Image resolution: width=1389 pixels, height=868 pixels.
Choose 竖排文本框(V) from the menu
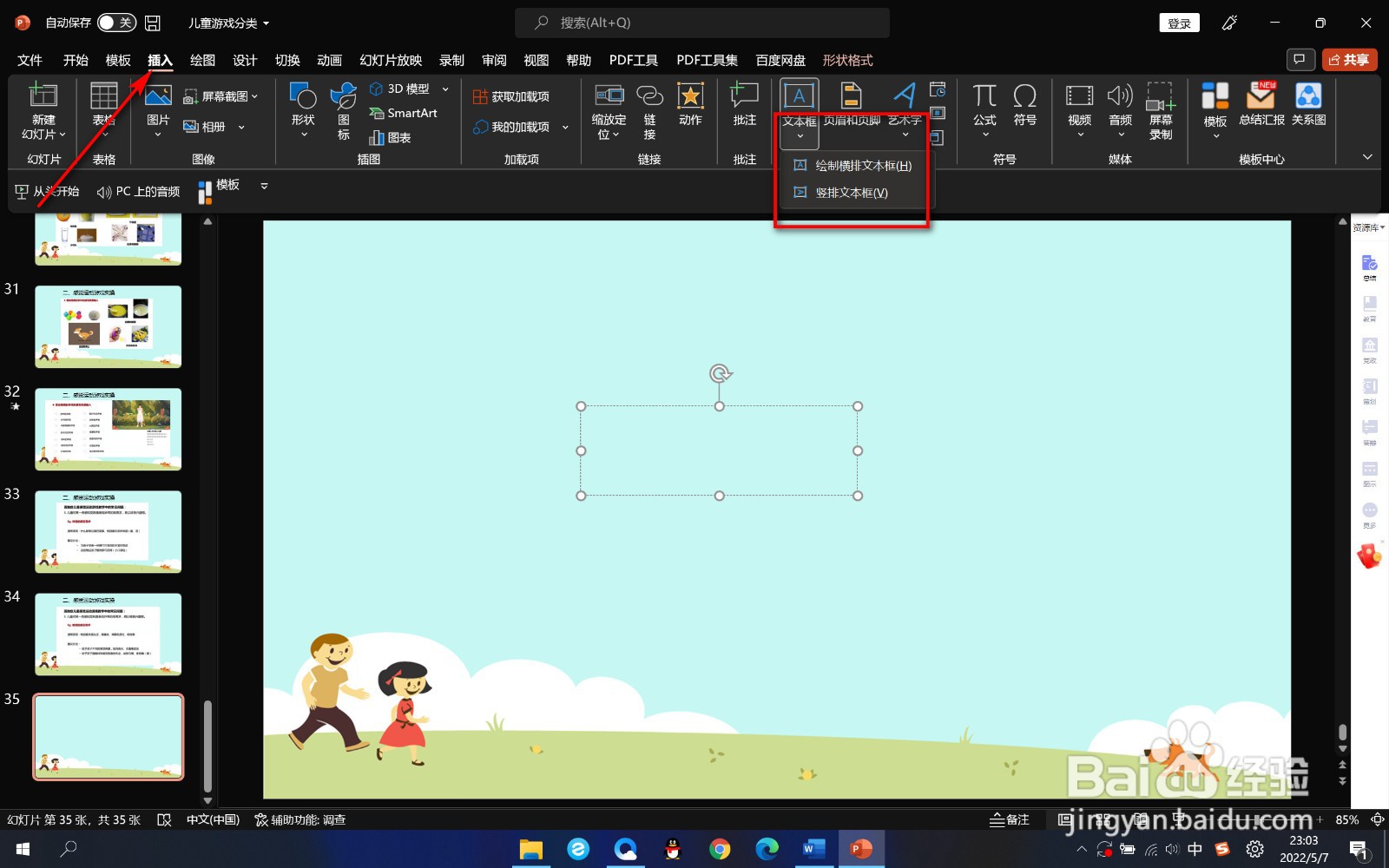[x=852, y=193]
